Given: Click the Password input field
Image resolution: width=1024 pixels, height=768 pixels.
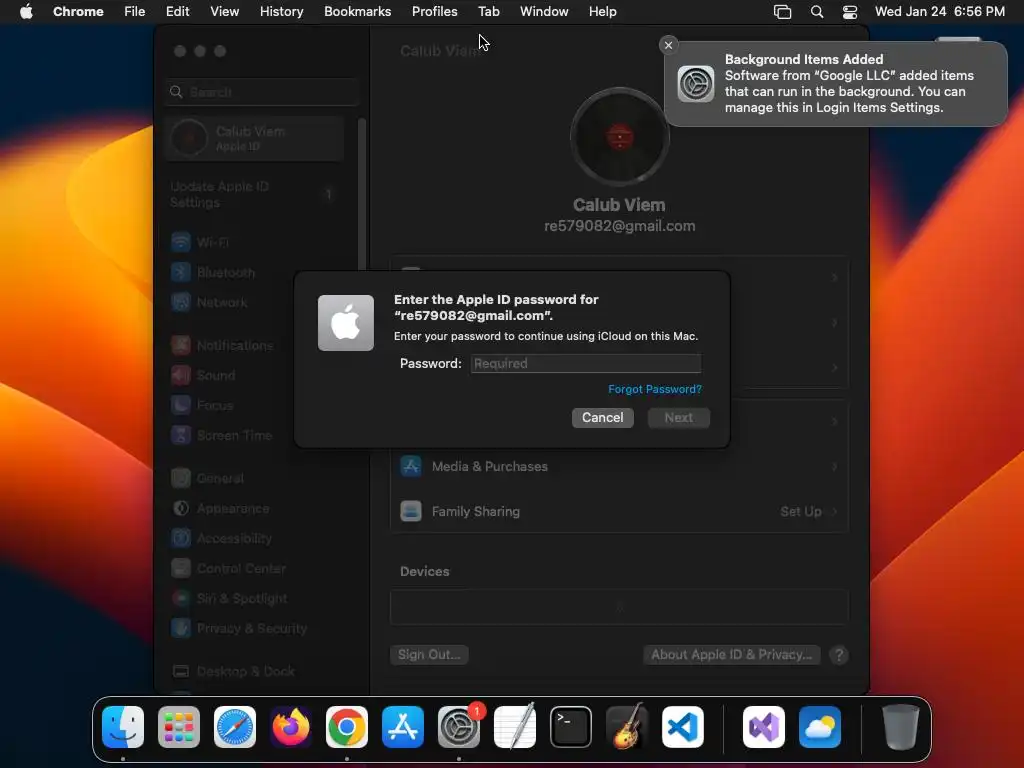Looking at the screenshot, I should 586,364.
